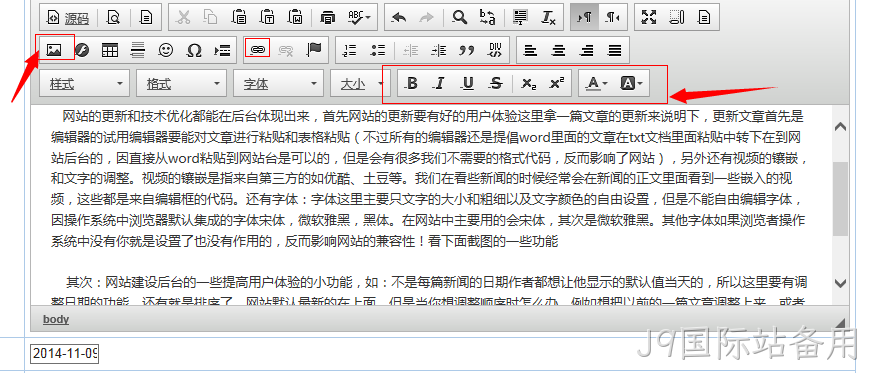Toggle left-to-right text direction
This screenshot has height=374, width=874.
point(585,17)
